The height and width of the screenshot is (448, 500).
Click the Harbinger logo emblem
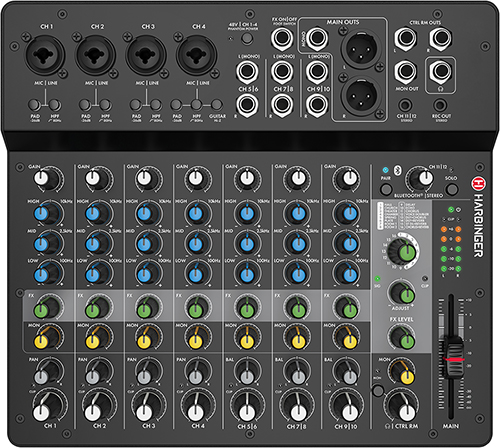(x=478, y=183)
